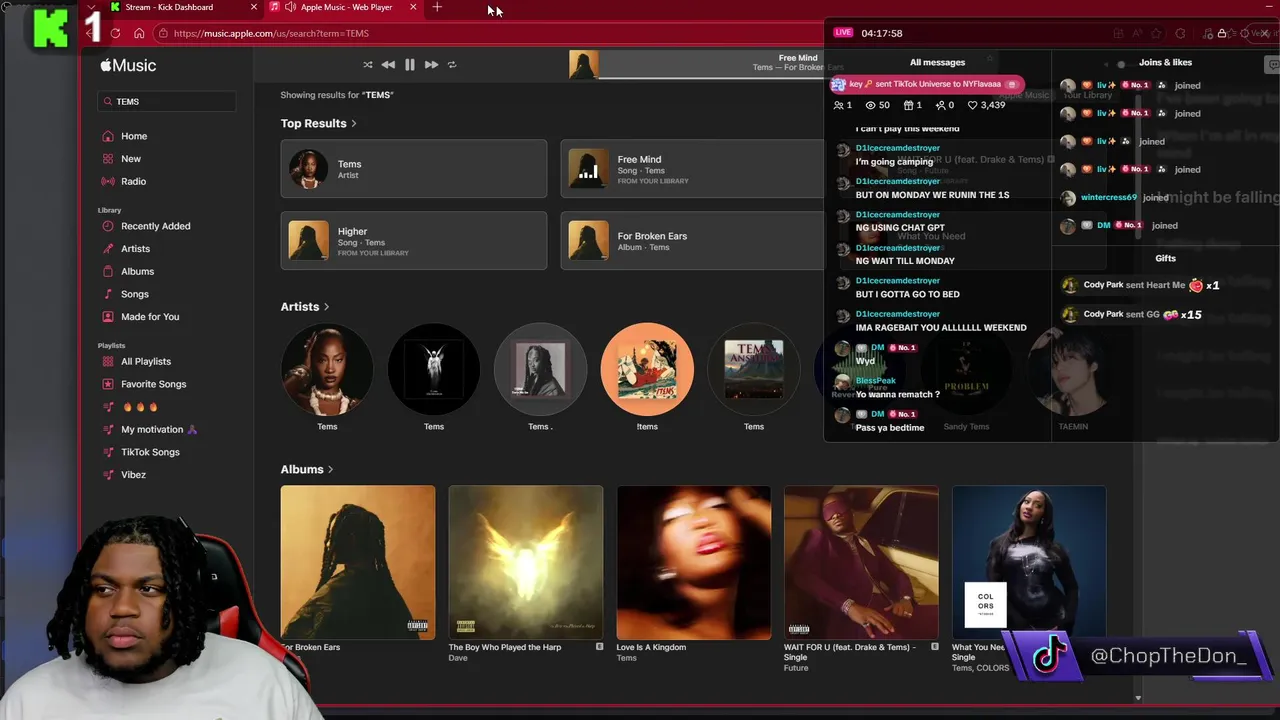Select first Tems artist portrait
The image size is (1280, 720).
pyautogui.click(x=327, y=369)
